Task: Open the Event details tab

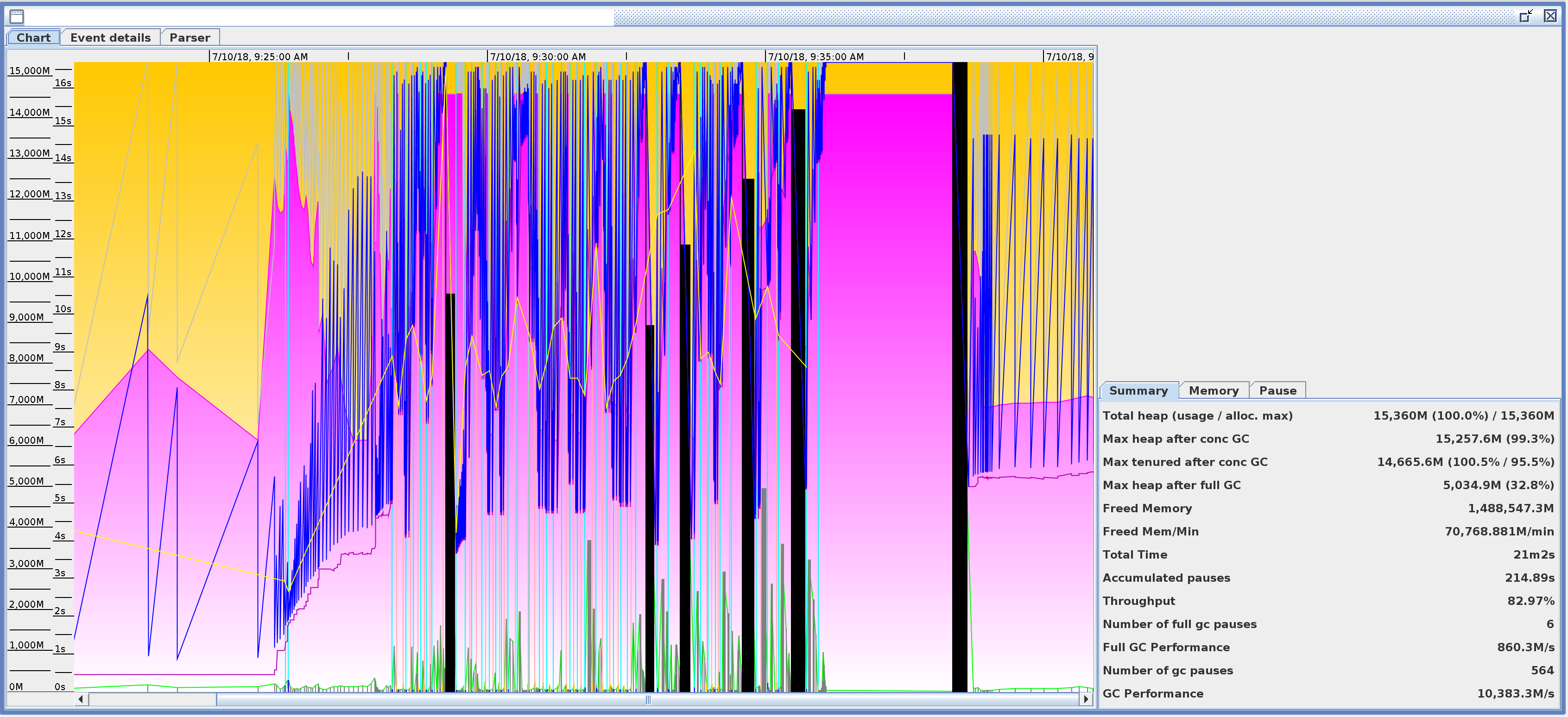Action: tap(110, 38)
